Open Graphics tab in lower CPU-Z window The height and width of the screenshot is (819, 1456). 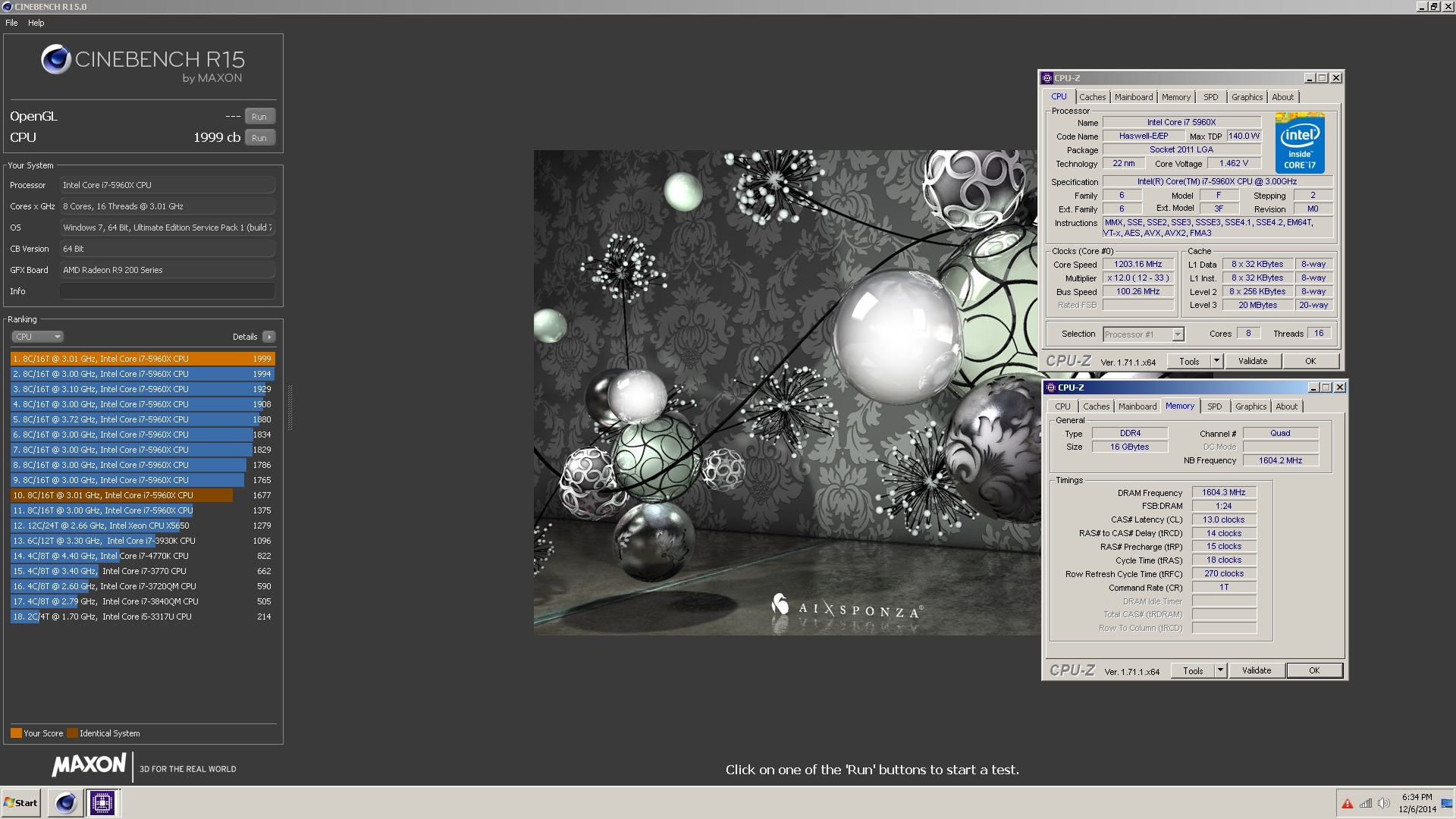click(1251, 406)
